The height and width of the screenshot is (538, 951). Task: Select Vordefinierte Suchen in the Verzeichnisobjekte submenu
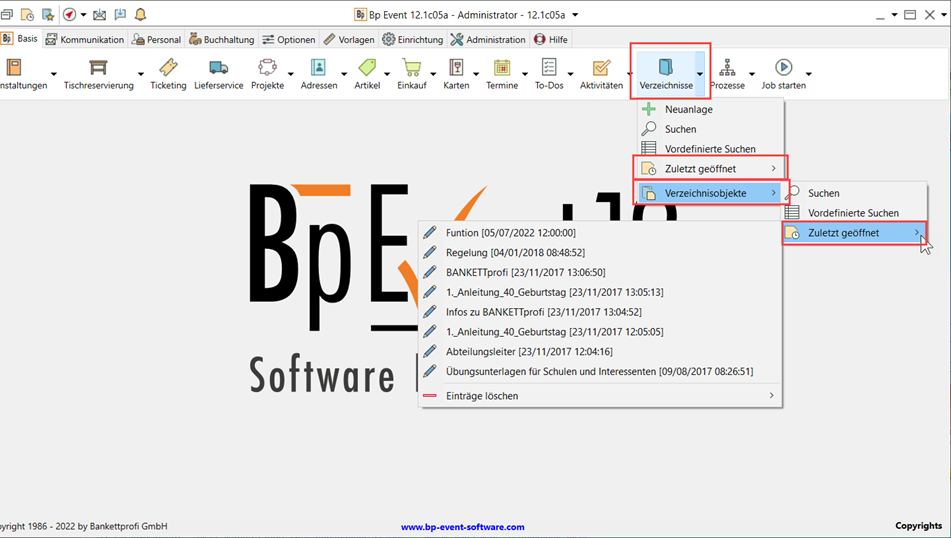coord(853,213)
